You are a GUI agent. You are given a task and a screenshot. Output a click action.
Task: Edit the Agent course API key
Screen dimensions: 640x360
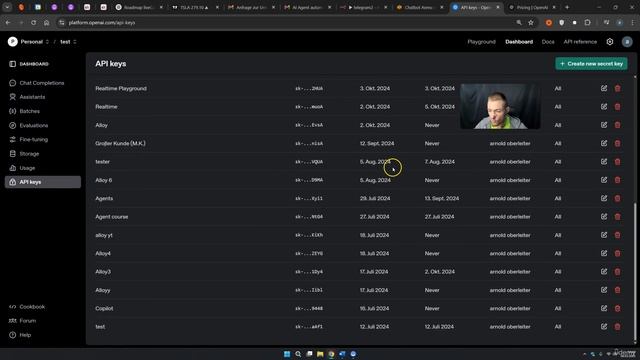(x=604, y=217)
